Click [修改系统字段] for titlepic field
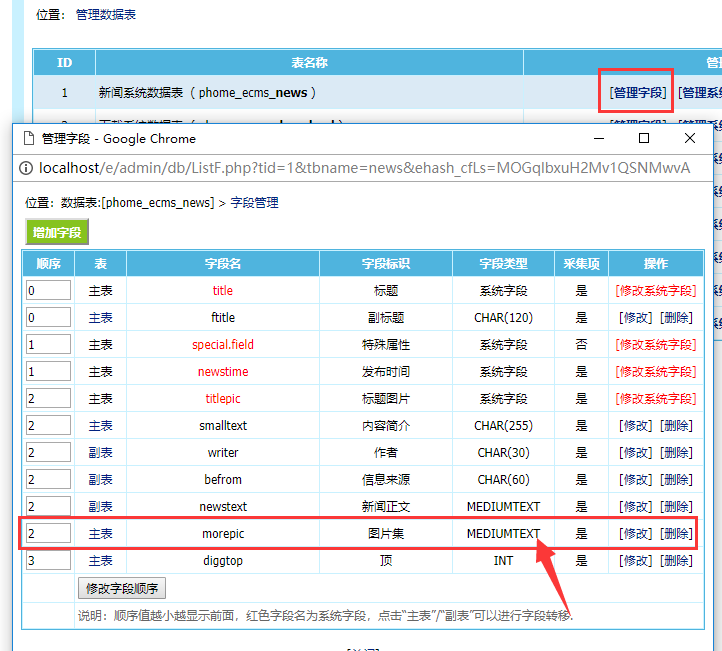This screenshot has width=722, height=651. pos(656,399)
